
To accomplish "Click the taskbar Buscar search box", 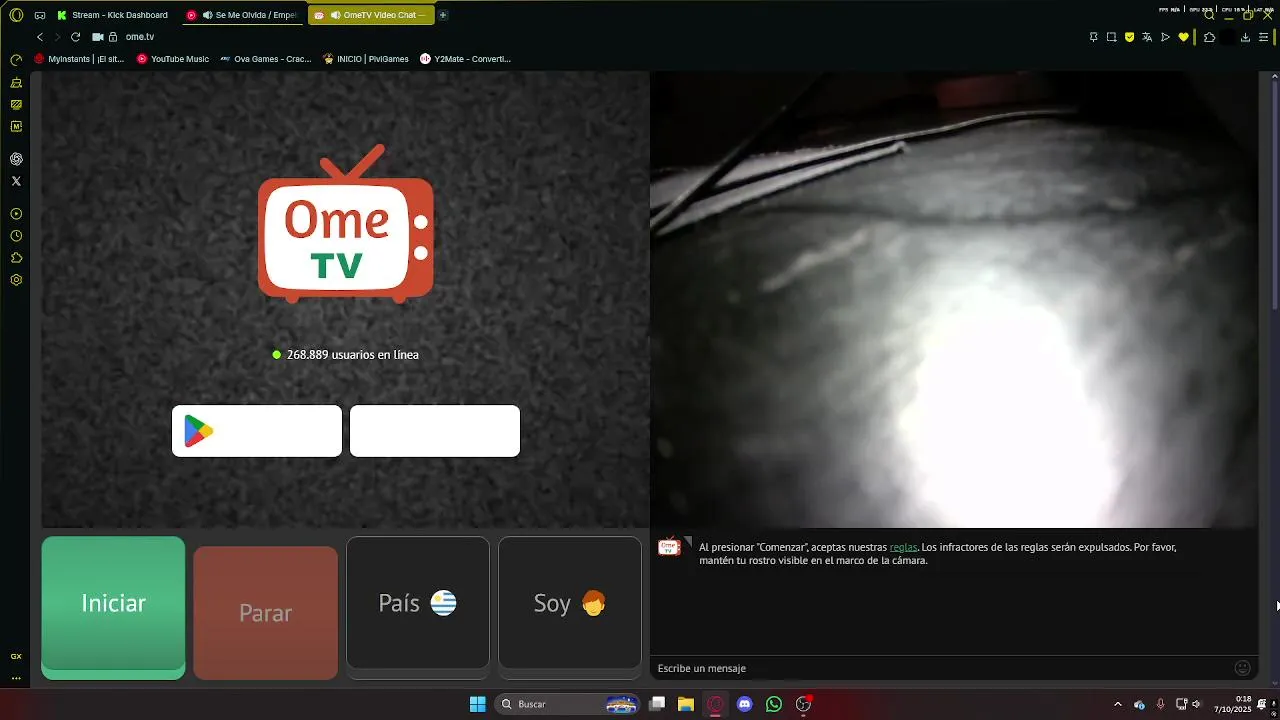I will 568,704.
